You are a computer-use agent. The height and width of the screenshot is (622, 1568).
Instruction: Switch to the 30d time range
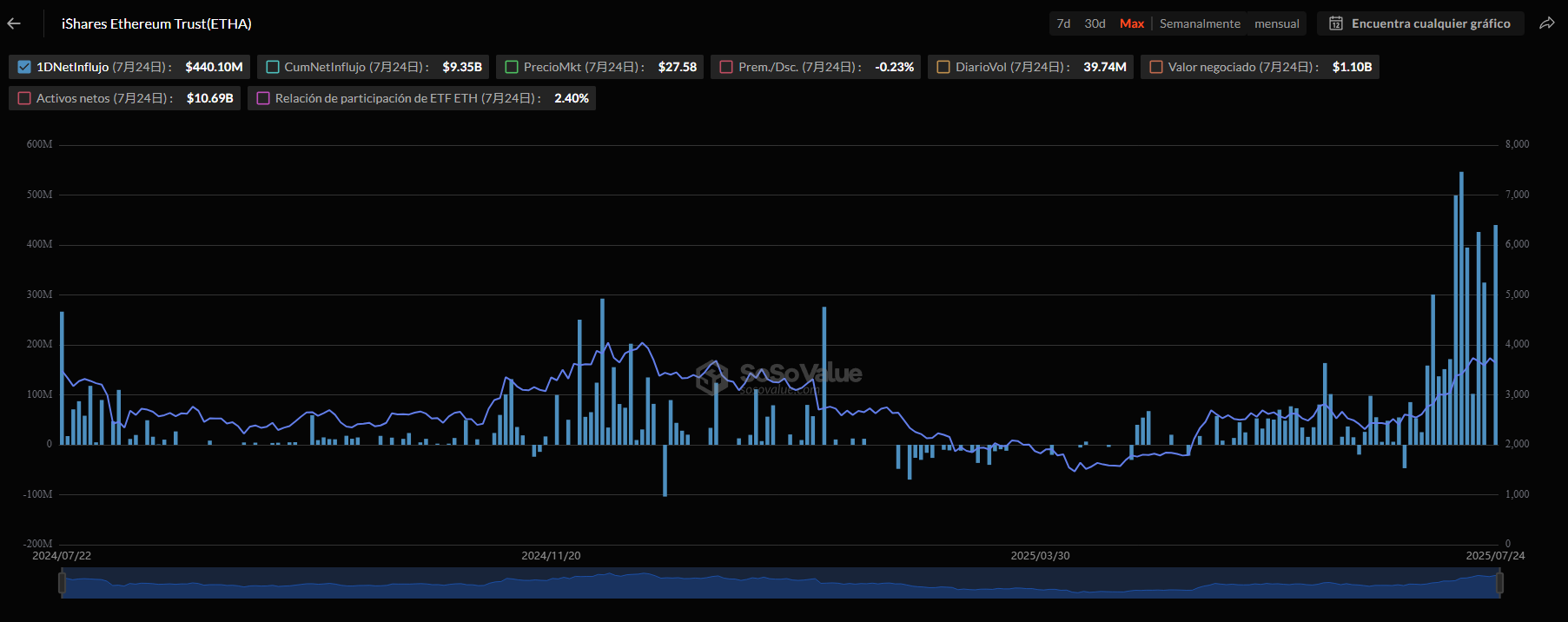point(1095,23)
